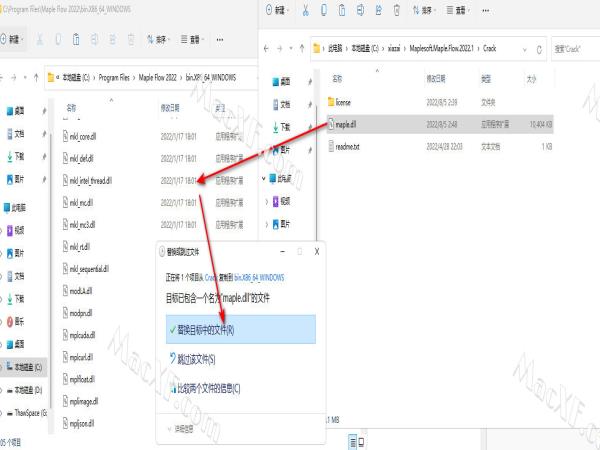Click bin.X86_64_WINDOWS link in replace dialog
Viewport: 600px width, 450px height.
[x=259, y=277]
